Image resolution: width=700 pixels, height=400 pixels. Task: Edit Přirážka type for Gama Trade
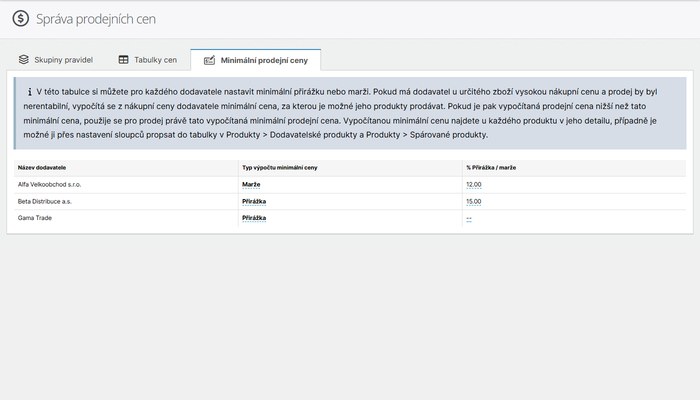(254, 218)
